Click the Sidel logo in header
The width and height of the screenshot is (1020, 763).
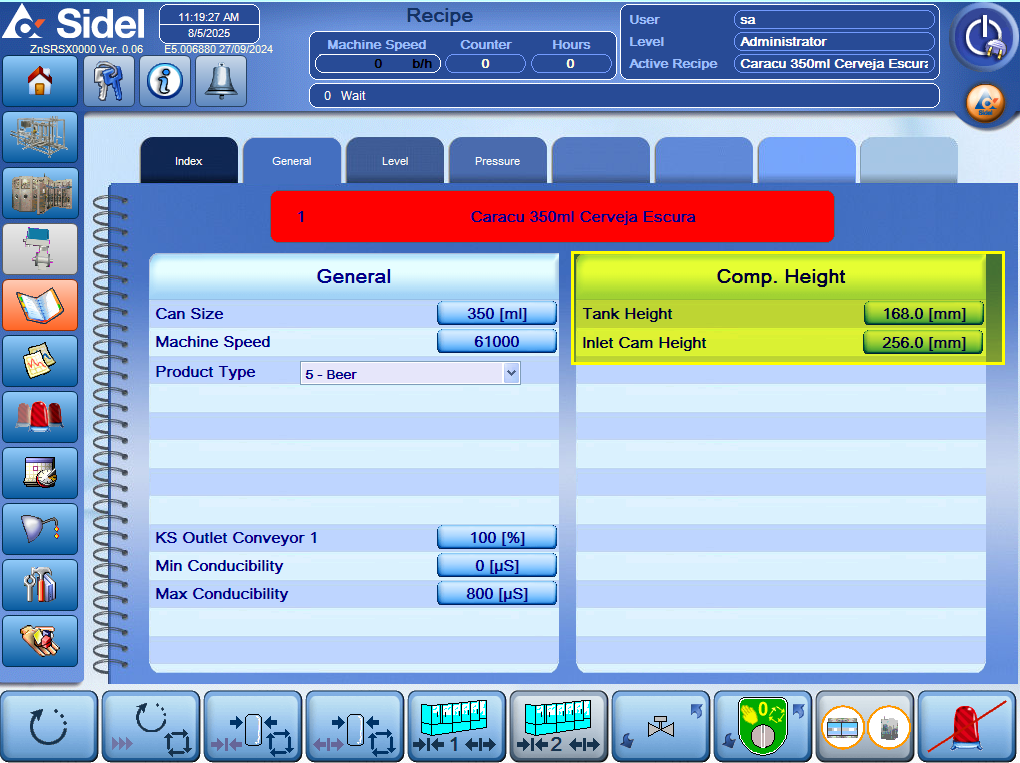(74, 23)
